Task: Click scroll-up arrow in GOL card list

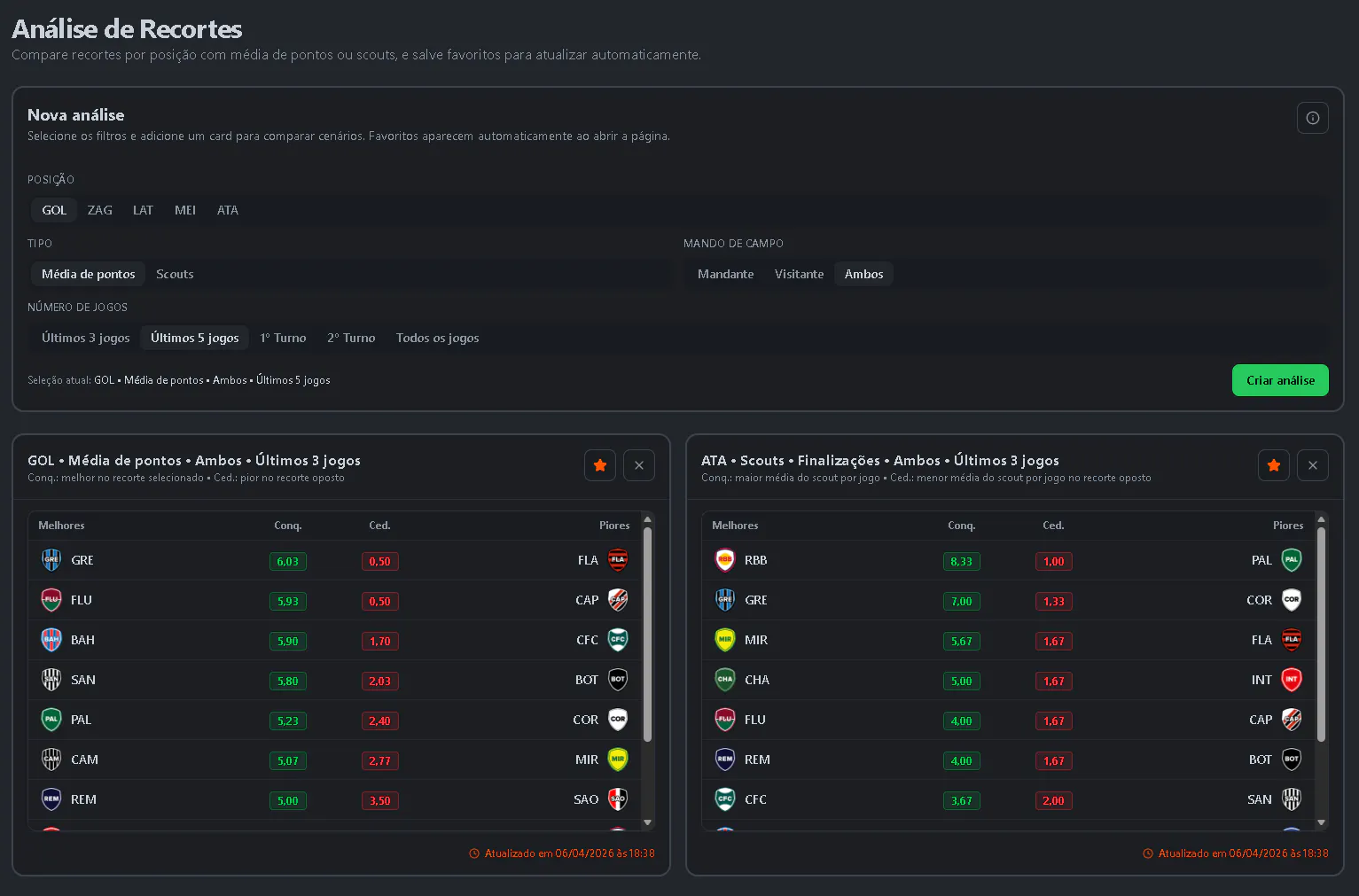Action: [x=647, y=519]
